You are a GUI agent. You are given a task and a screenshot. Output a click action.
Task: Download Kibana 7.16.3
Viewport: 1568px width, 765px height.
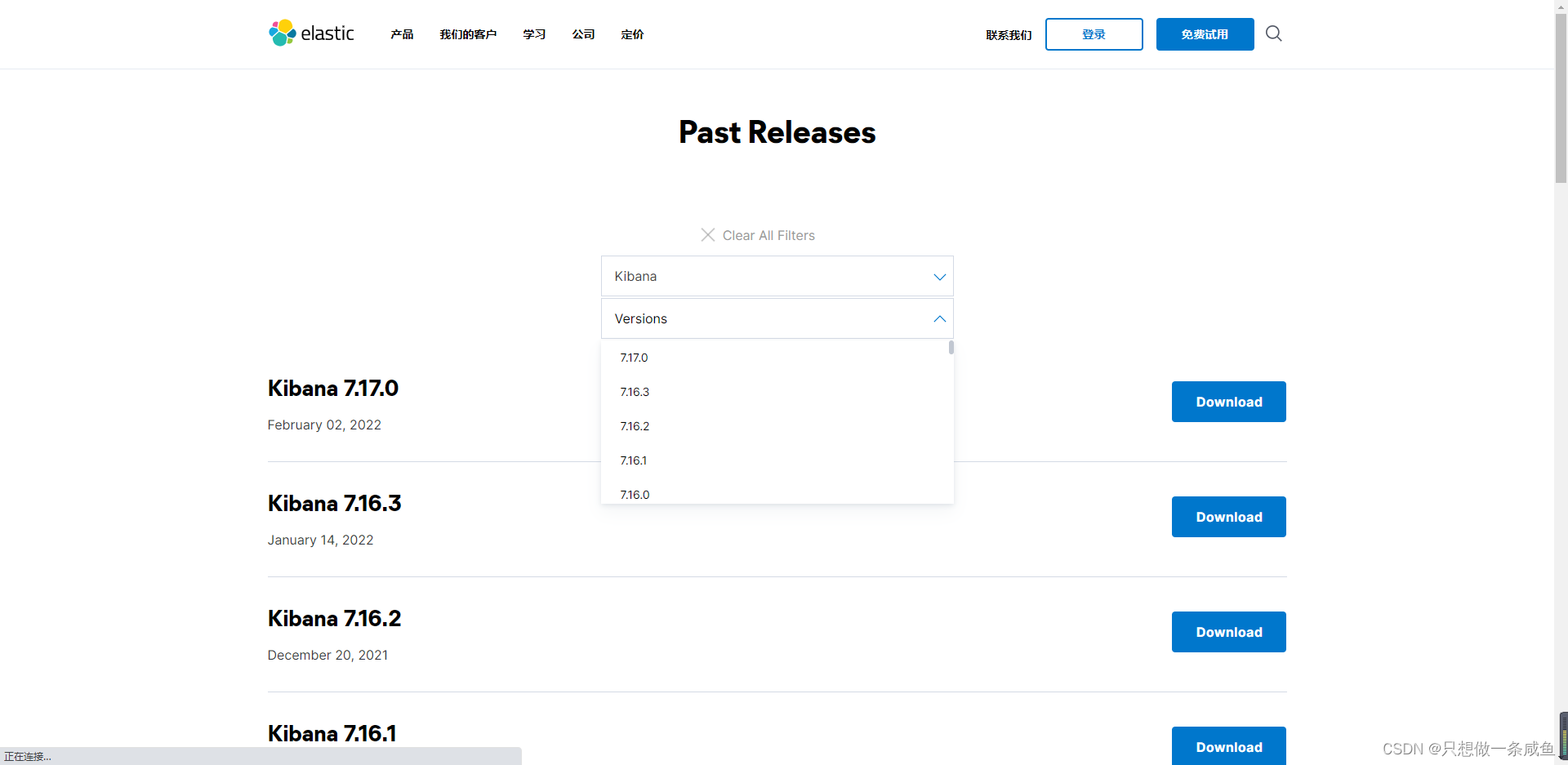[x=1229, y=517]
